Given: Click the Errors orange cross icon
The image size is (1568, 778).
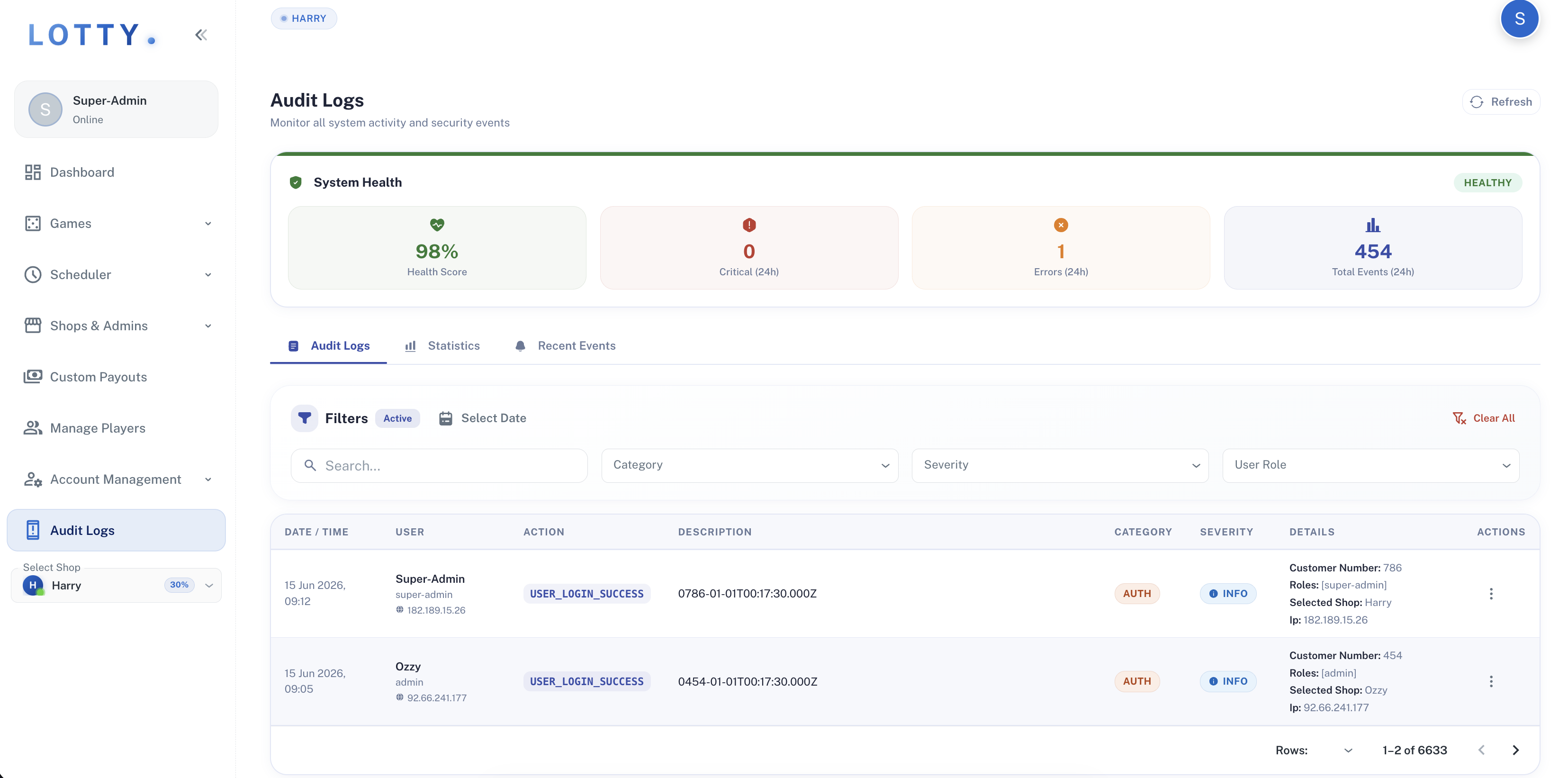Looking at the screenshot, I should 1061,225.
